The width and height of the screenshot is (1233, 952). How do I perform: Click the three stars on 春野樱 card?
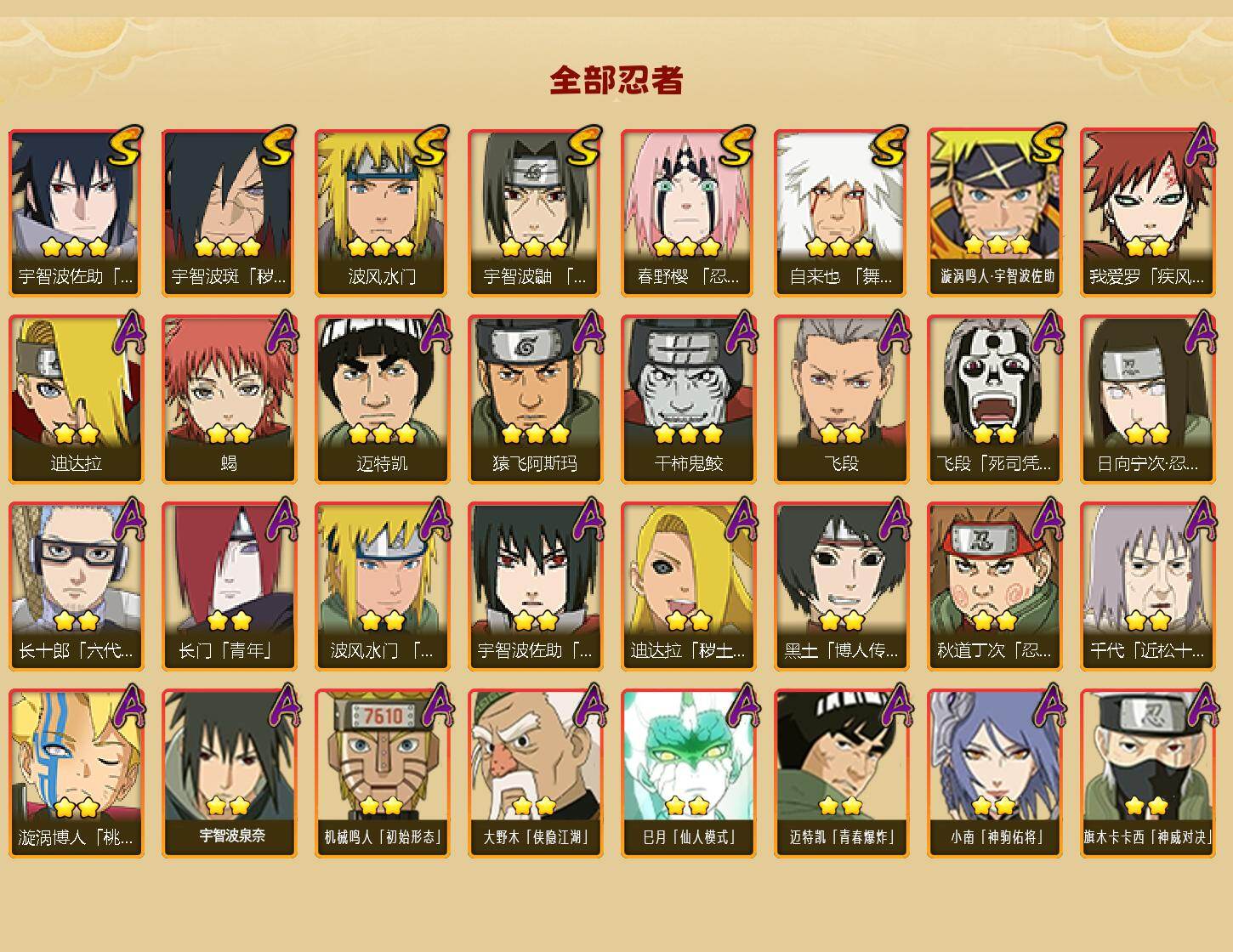[688, 247]
